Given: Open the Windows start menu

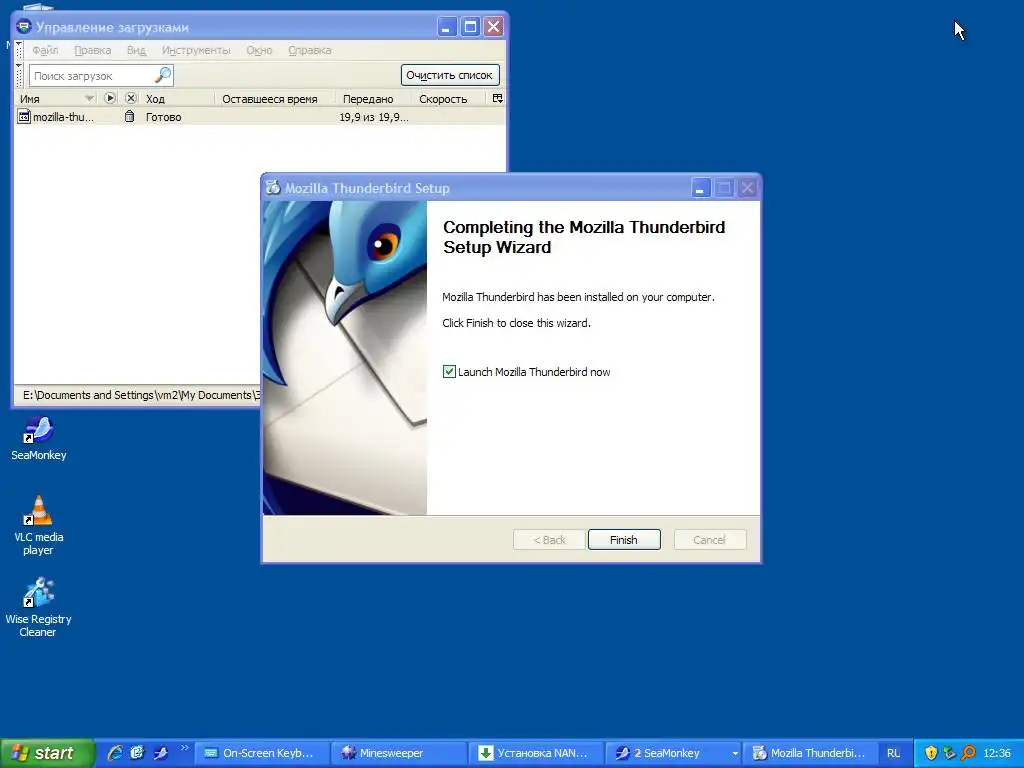Looking at the screenshot, I should tap(46, 753).
